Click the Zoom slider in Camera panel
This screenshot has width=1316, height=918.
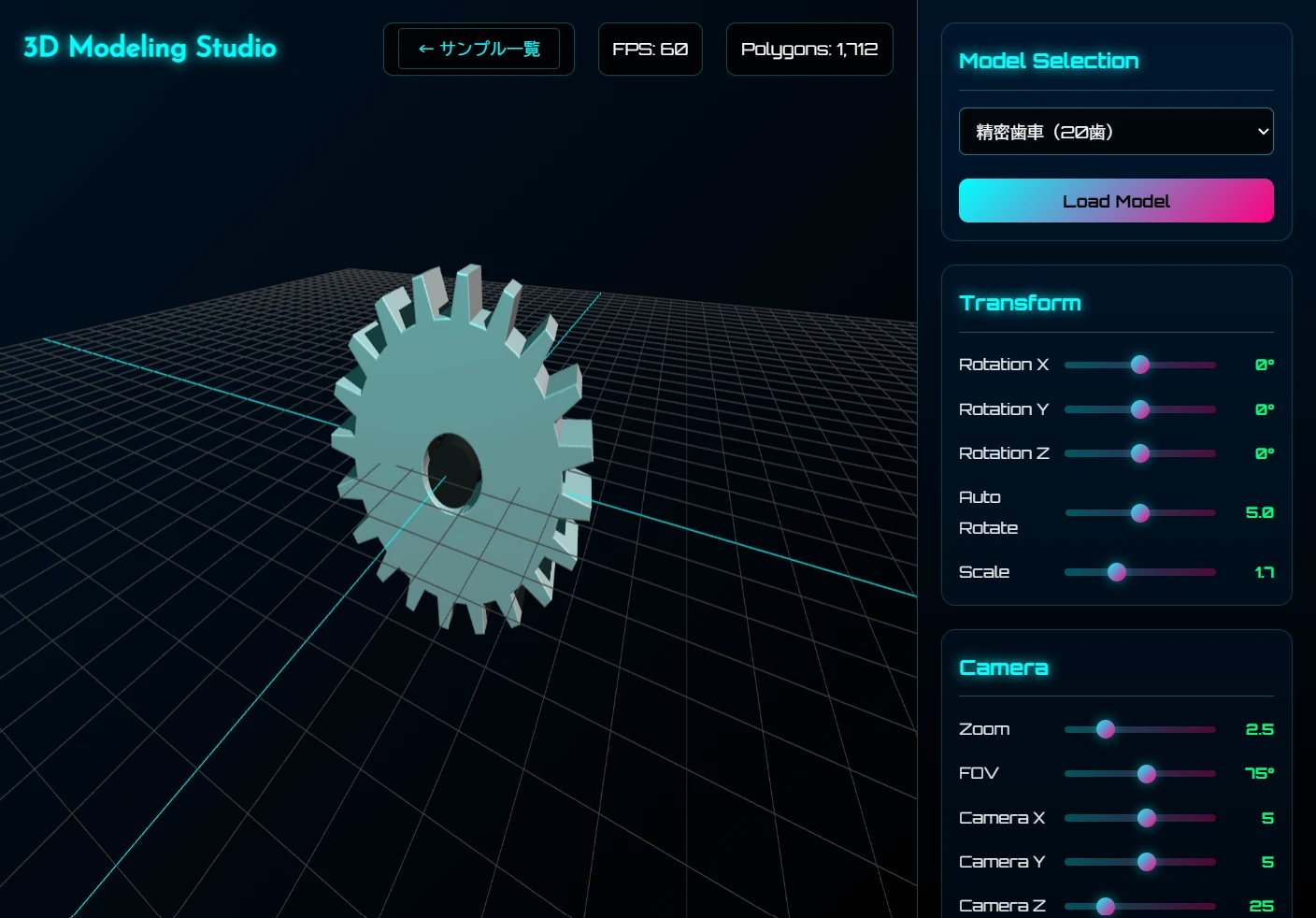[x=1107, y=729]
